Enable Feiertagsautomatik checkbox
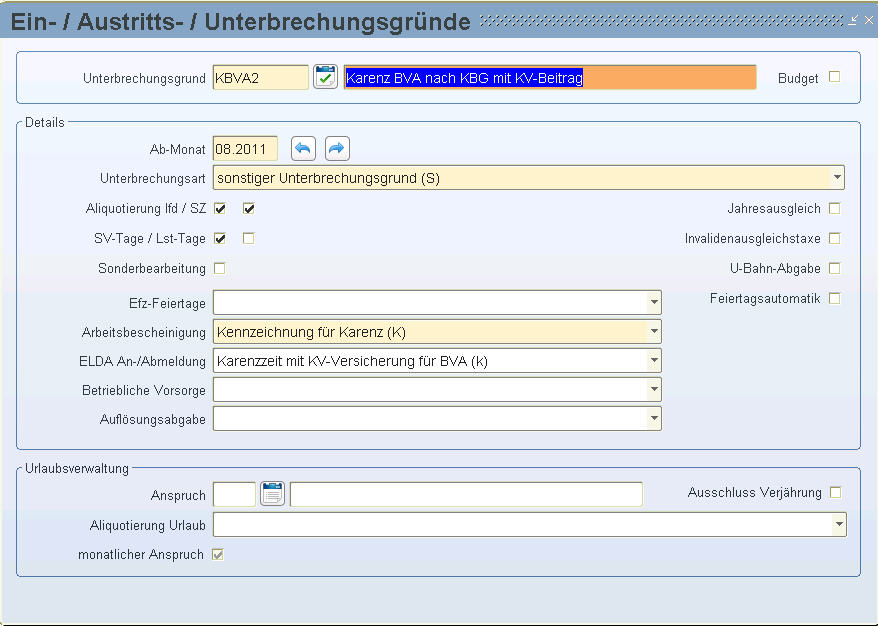878x626 pixels. (x=834, y=299)
